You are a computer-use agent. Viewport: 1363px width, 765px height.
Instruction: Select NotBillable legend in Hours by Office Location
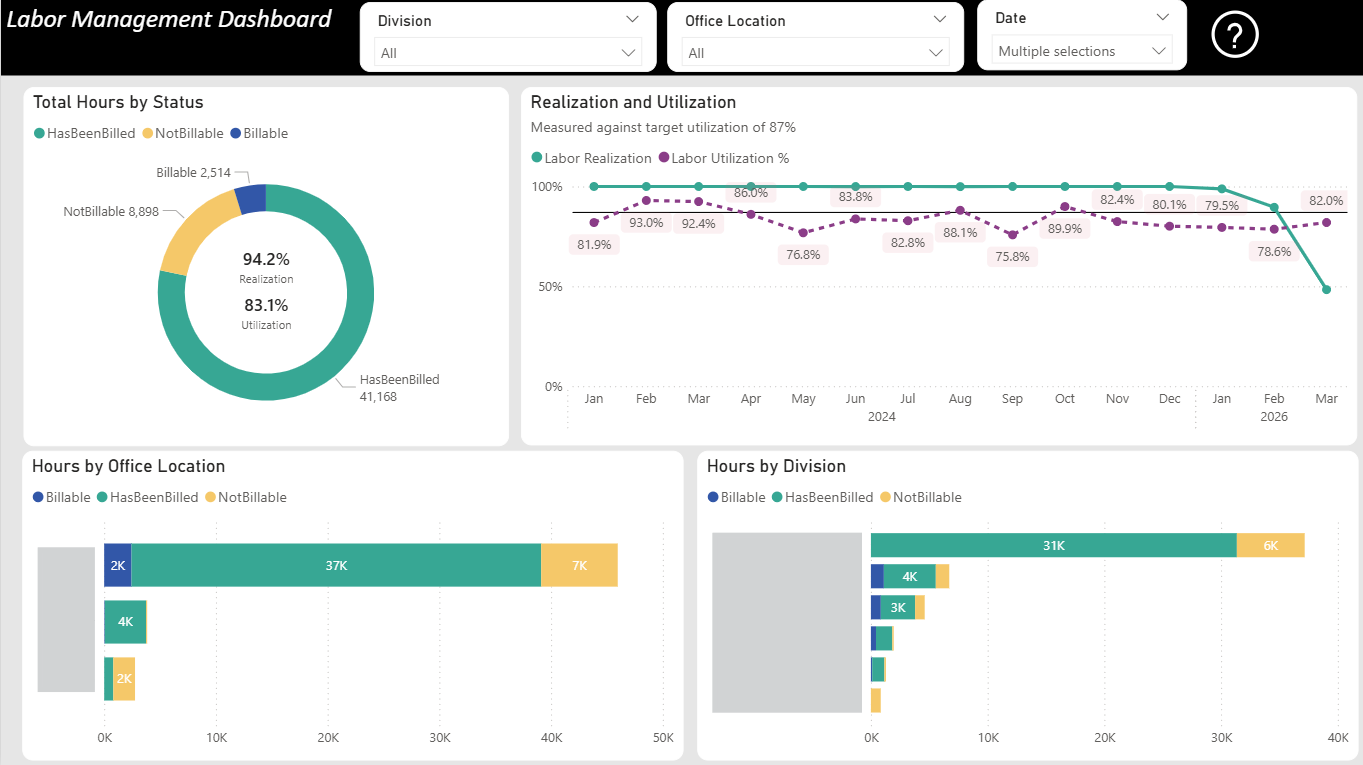pos(245,497)
